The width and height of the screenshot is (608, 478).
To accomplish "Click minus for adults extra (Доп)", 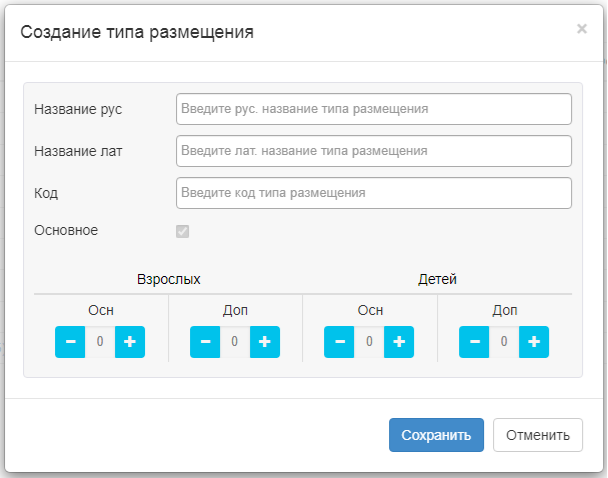I will pyautogui.click(x=205, y=342).
